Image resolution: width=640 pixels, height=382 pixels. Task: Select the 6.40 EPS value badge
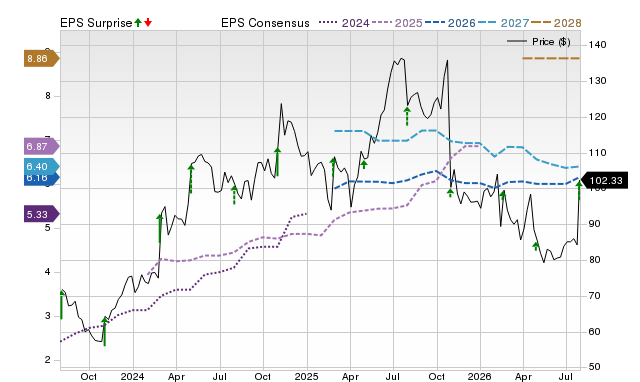[41, 166]
